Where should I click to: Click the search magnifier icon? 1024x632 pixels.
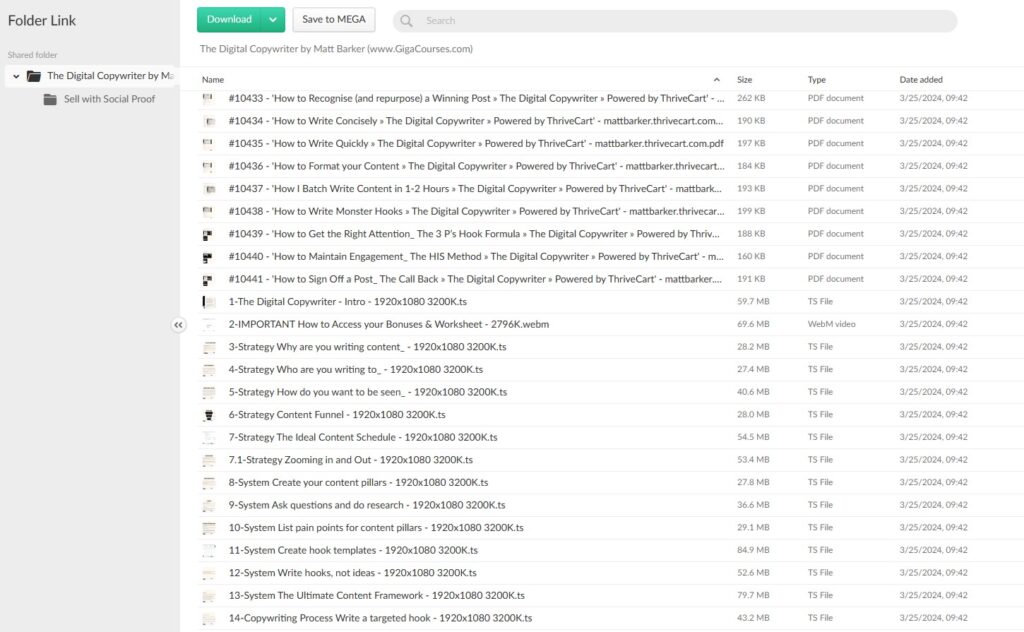click(x=405, y=20)
